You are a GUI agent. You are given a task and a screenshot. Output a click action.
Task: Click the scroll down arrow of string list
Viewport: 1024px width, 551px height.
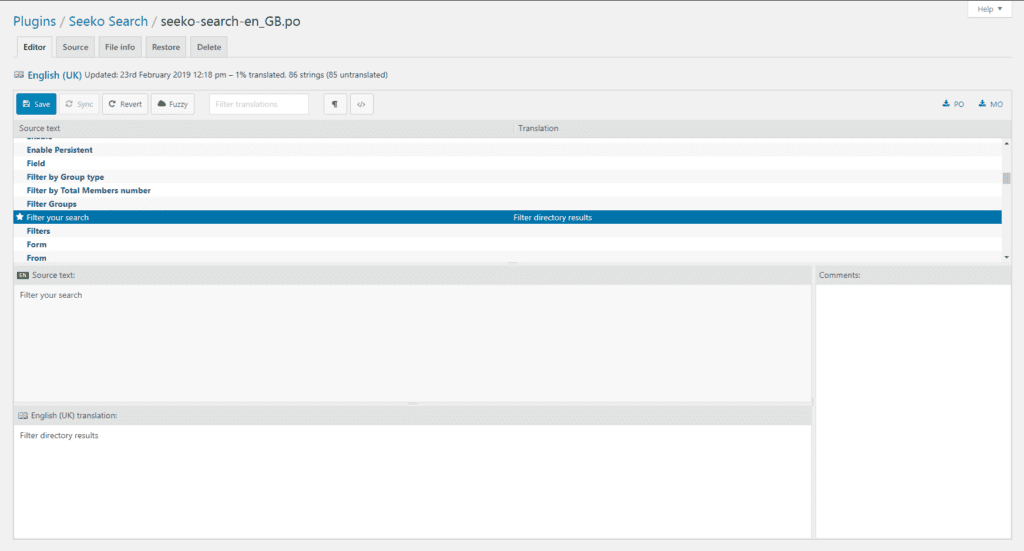pos(1006,257)
